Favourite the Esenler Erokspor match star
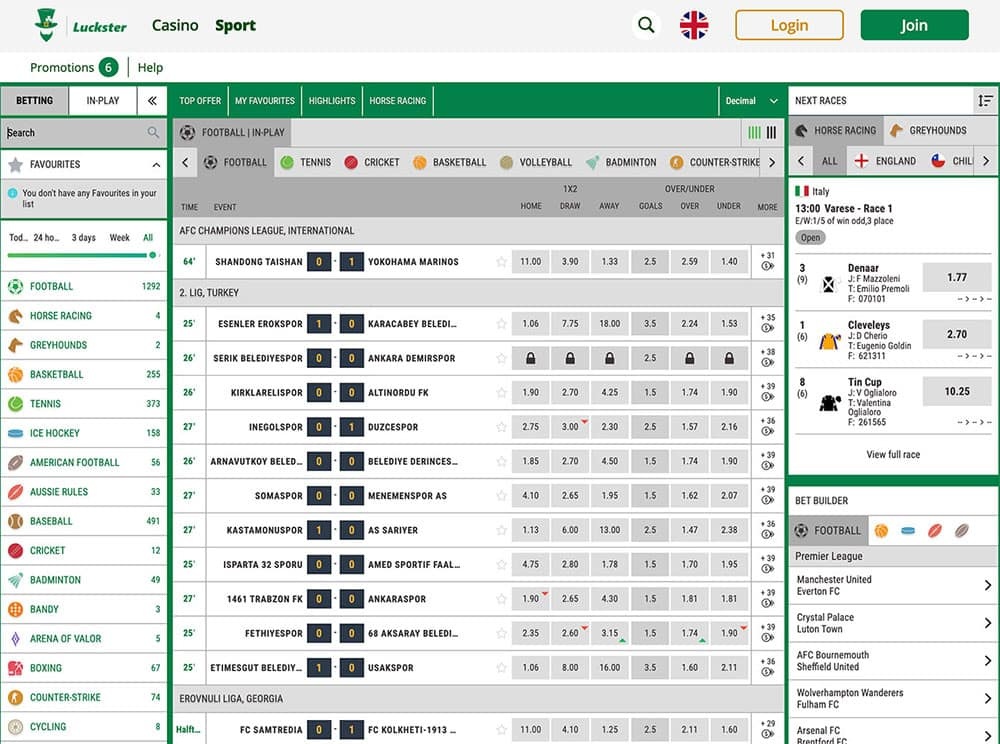1000x744 pixels. 501,324
